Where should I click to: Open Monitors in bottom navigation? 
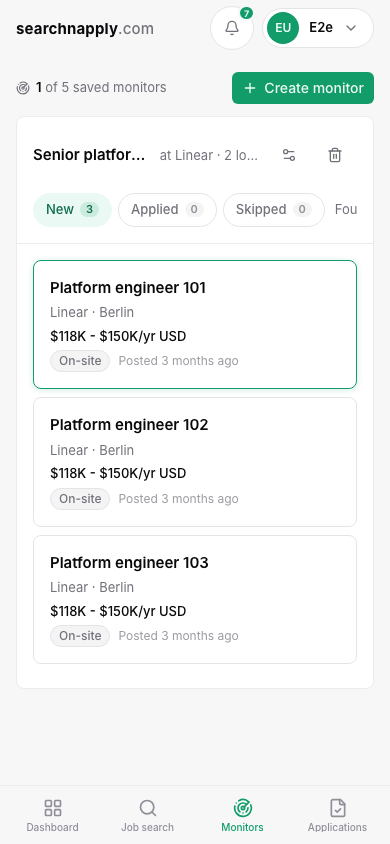(243, 815)
